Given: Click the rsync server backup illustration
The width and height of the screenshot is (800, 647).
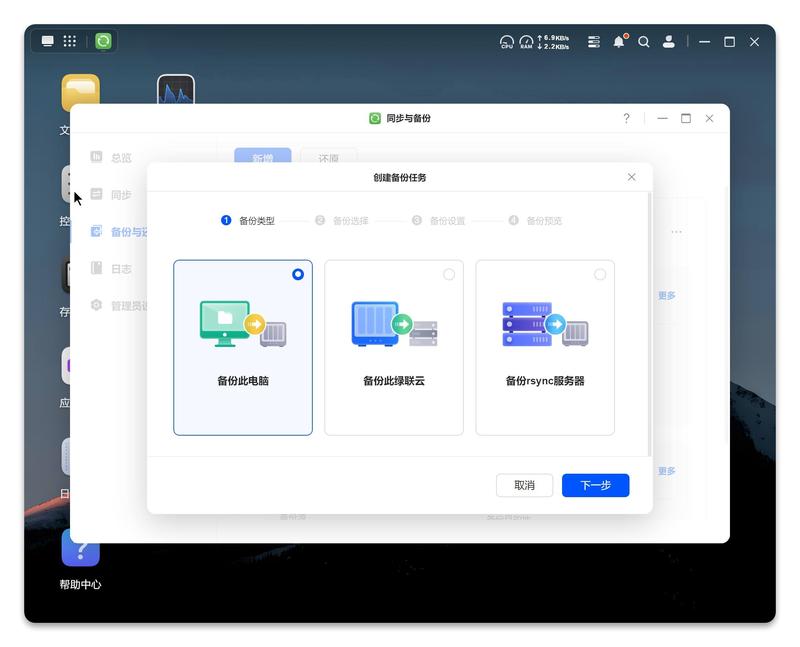Looking at the screenshot, I should 545,324.
